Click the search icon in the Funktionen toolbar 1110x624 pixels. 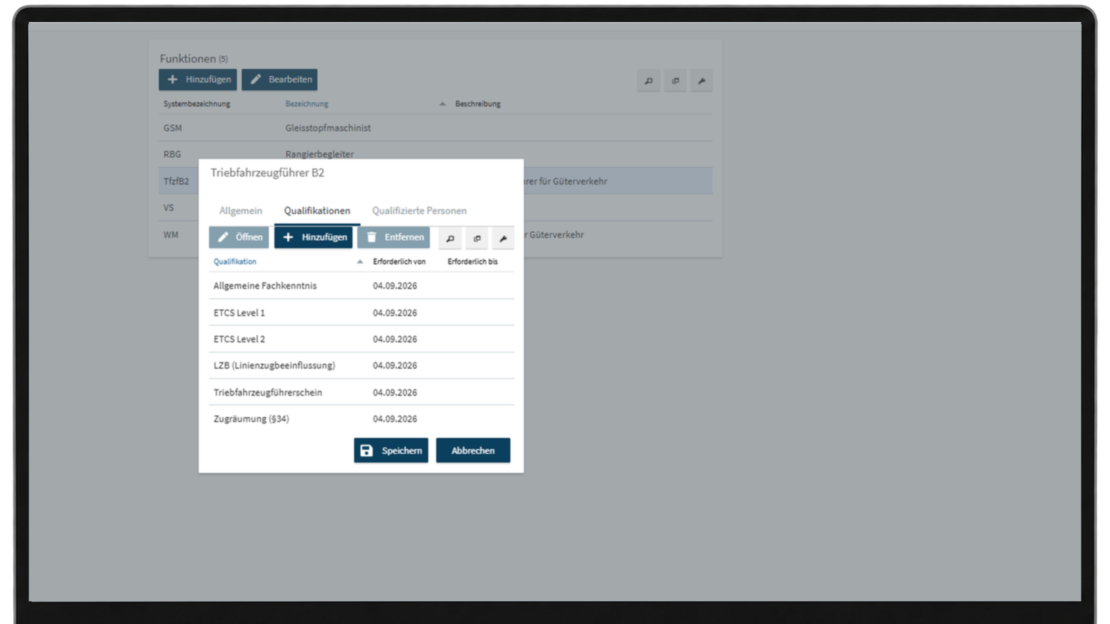coord(648,81)
